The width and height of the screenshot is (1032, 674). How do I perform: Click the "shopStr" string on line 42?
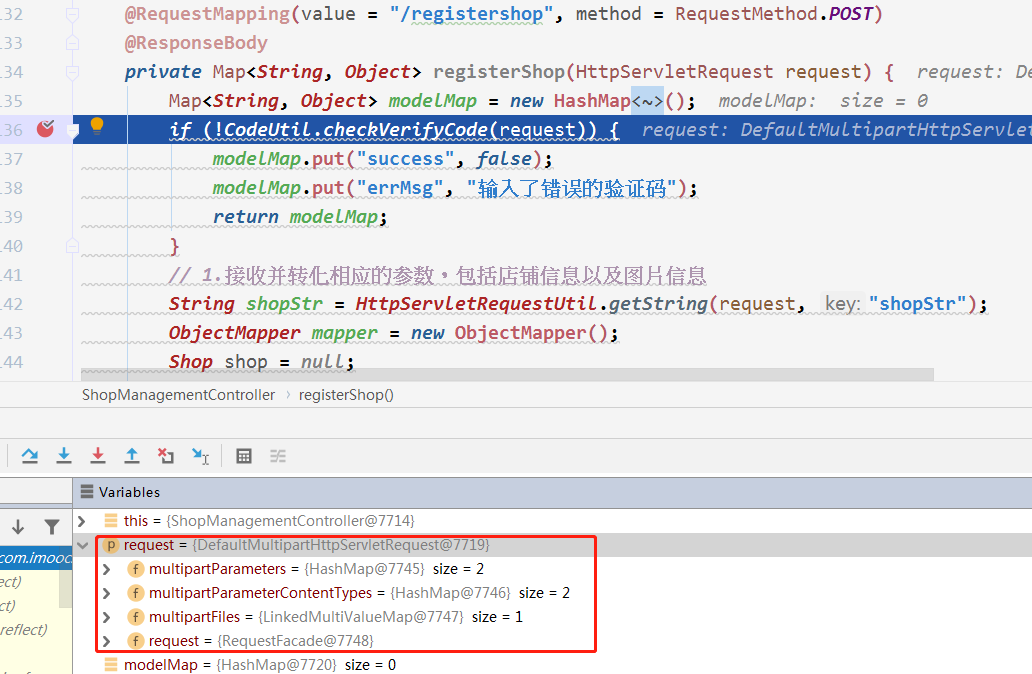click(917, 303)
